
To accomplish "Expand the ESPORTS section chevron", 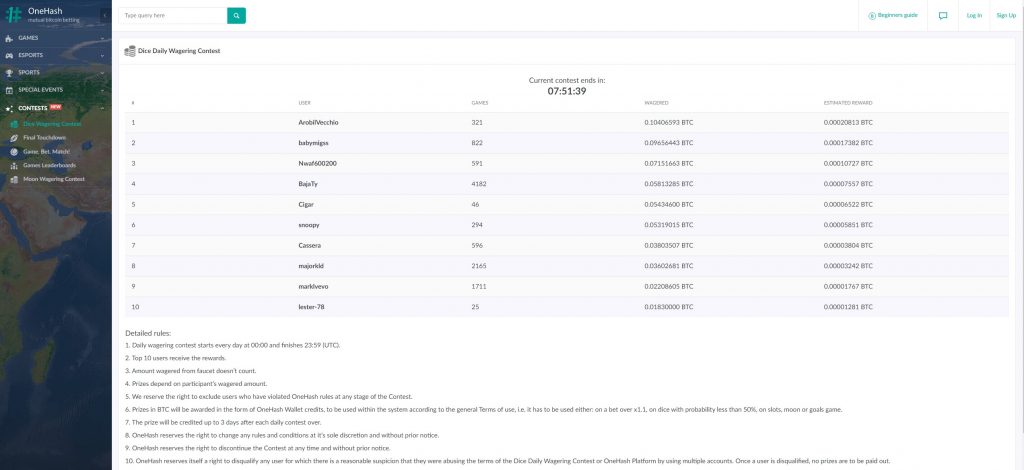I will point(103,55).
